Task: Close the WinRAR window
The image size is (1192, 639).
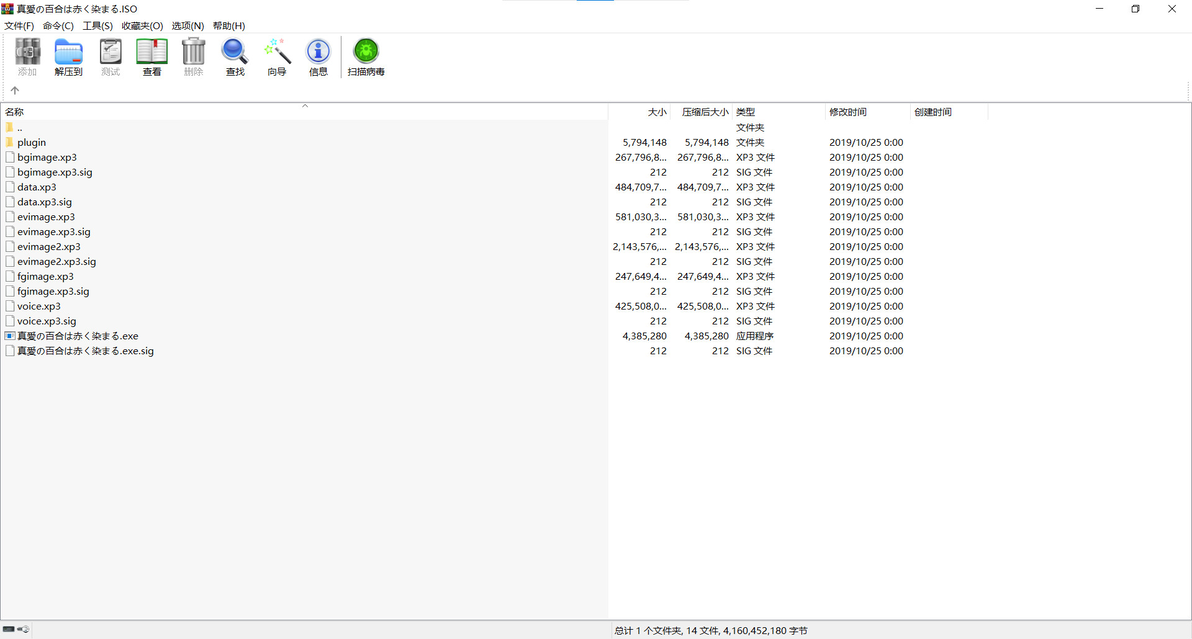Action: (x=1171, y=9)
